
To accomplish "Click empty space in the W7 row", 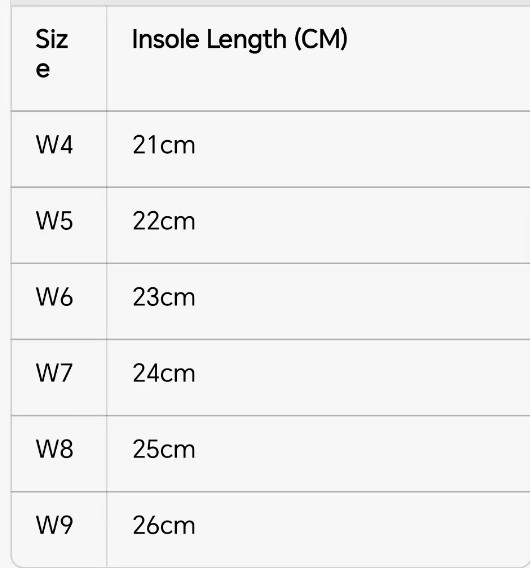I will point(362,377).
